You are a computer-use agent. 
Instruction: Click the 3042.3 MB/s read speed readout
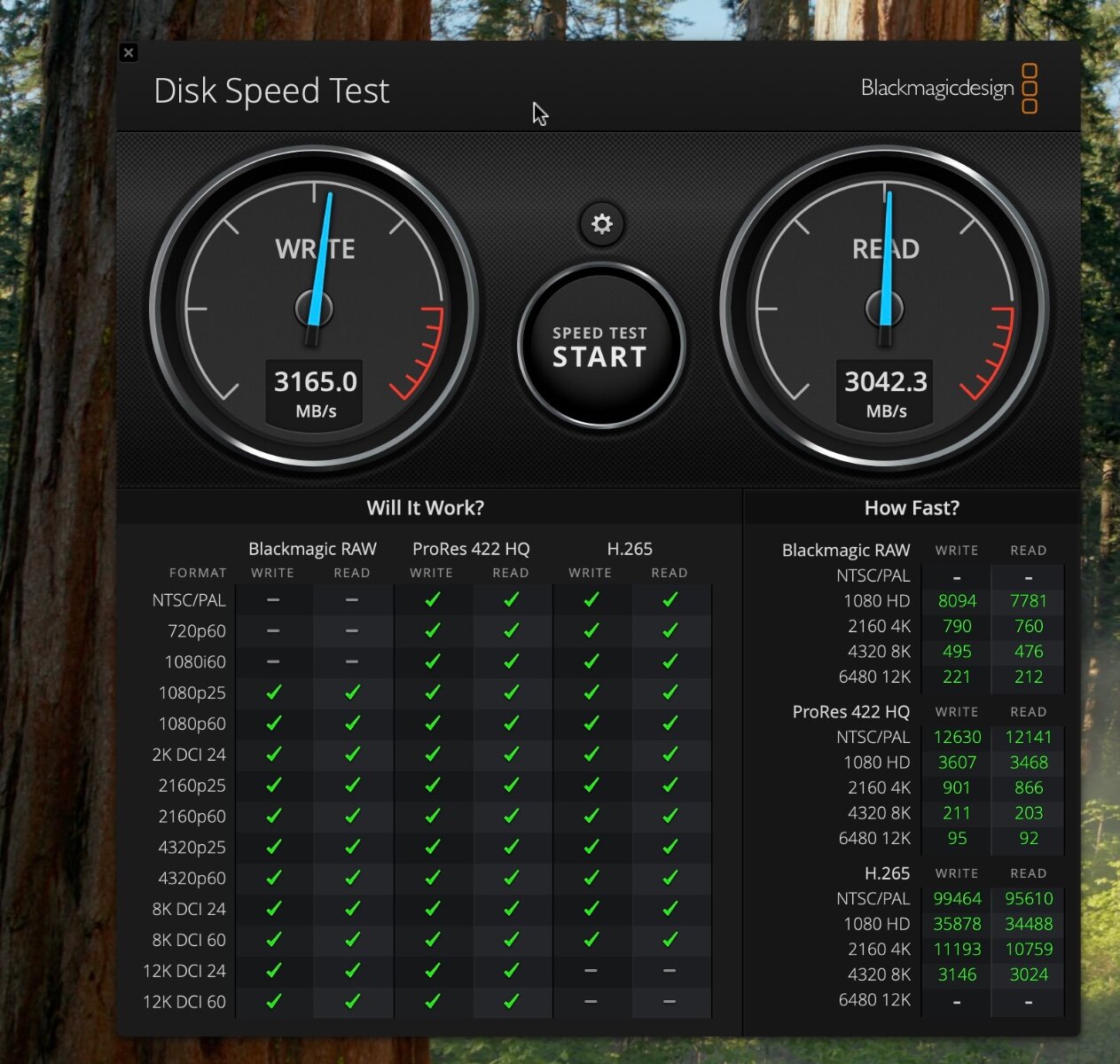[886, 394]
